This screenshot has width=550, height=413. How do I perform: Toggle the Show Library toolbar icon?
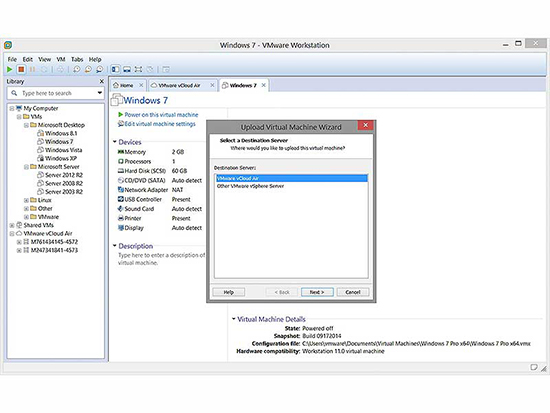tap(115, 69)
